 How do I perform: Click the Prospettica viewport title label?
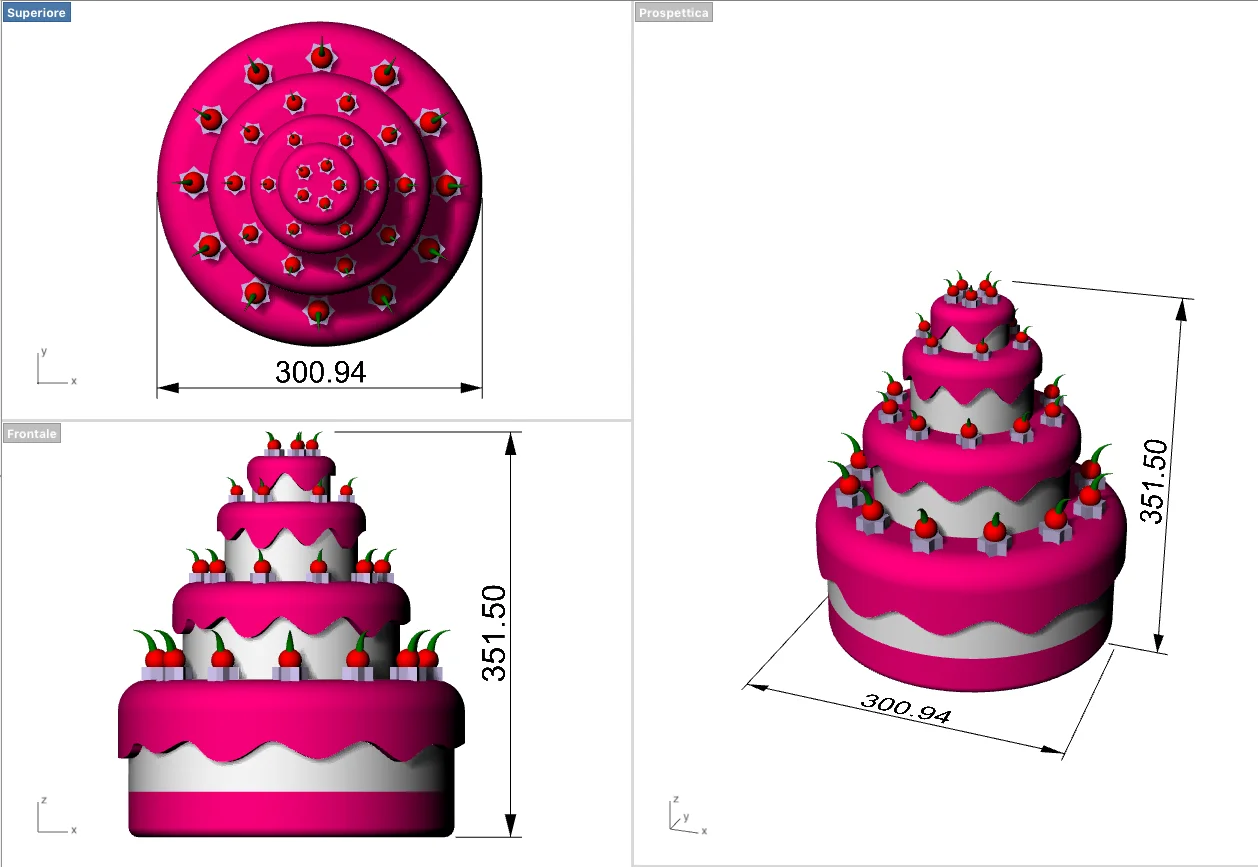pos(674,13)
